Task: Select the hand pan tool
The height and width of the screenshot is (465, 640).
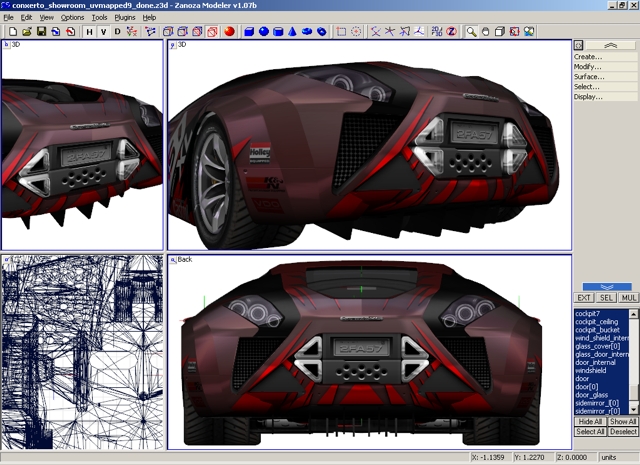Action: pyautogui.click(x=485, y=31)
